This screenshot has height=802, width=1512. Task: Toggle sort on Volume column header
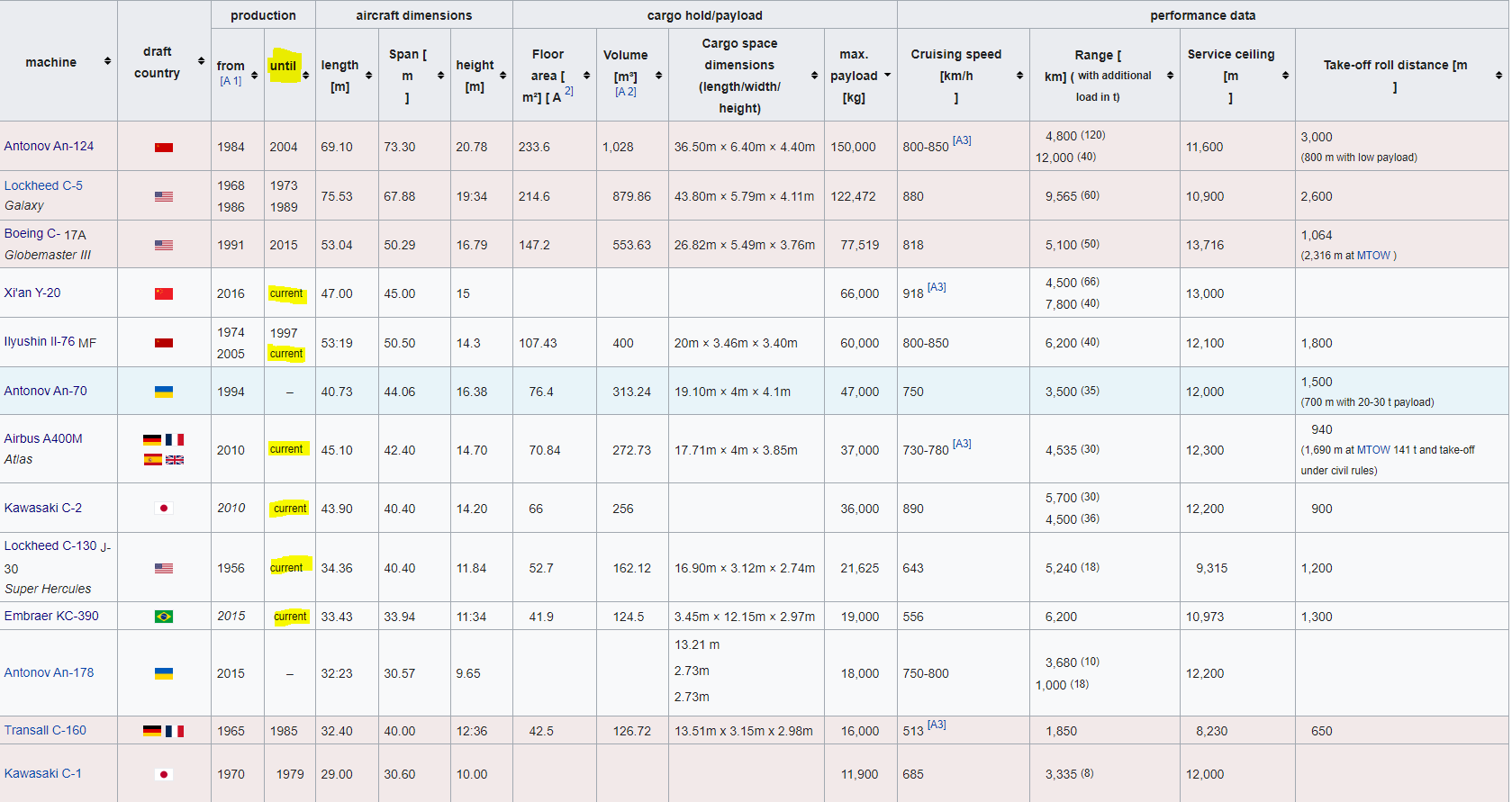click(x=658, y=76)
